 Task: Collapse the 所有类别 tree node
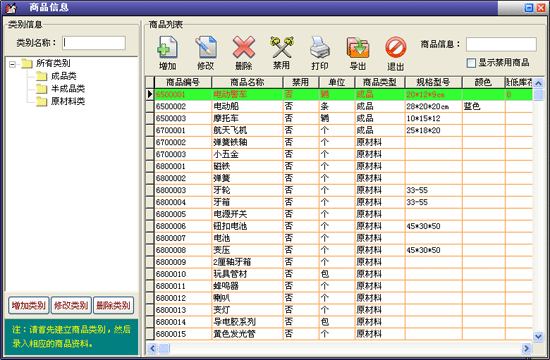[12, 64]
